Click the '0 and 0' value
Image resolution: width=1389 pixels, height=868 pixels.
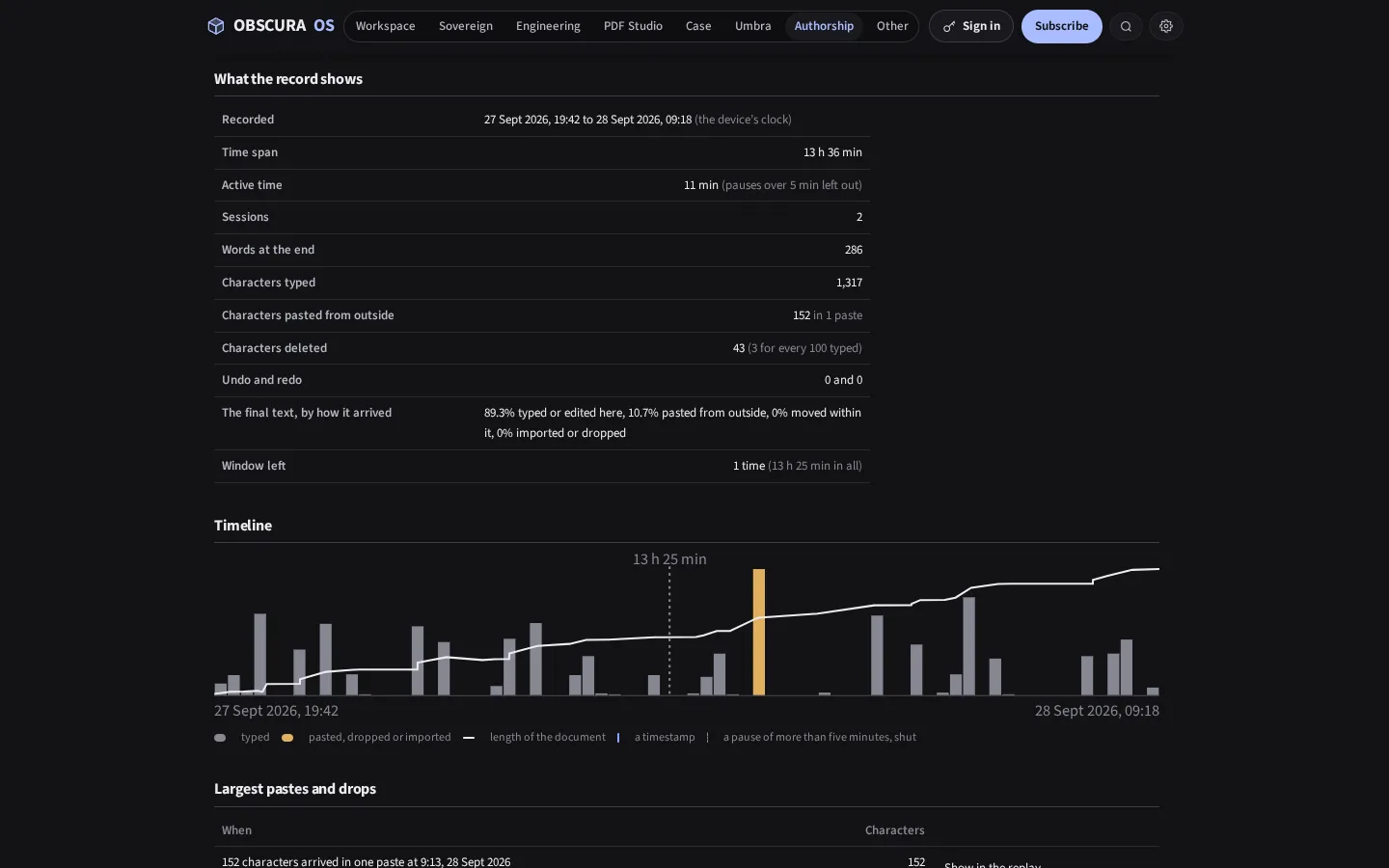pos(843,380)
